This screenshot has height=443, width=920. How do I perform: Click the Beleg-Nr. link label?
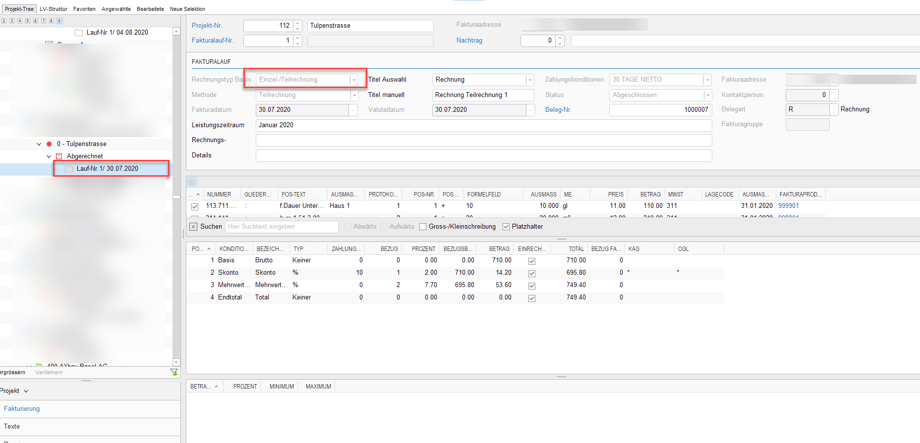coord(557,110)
